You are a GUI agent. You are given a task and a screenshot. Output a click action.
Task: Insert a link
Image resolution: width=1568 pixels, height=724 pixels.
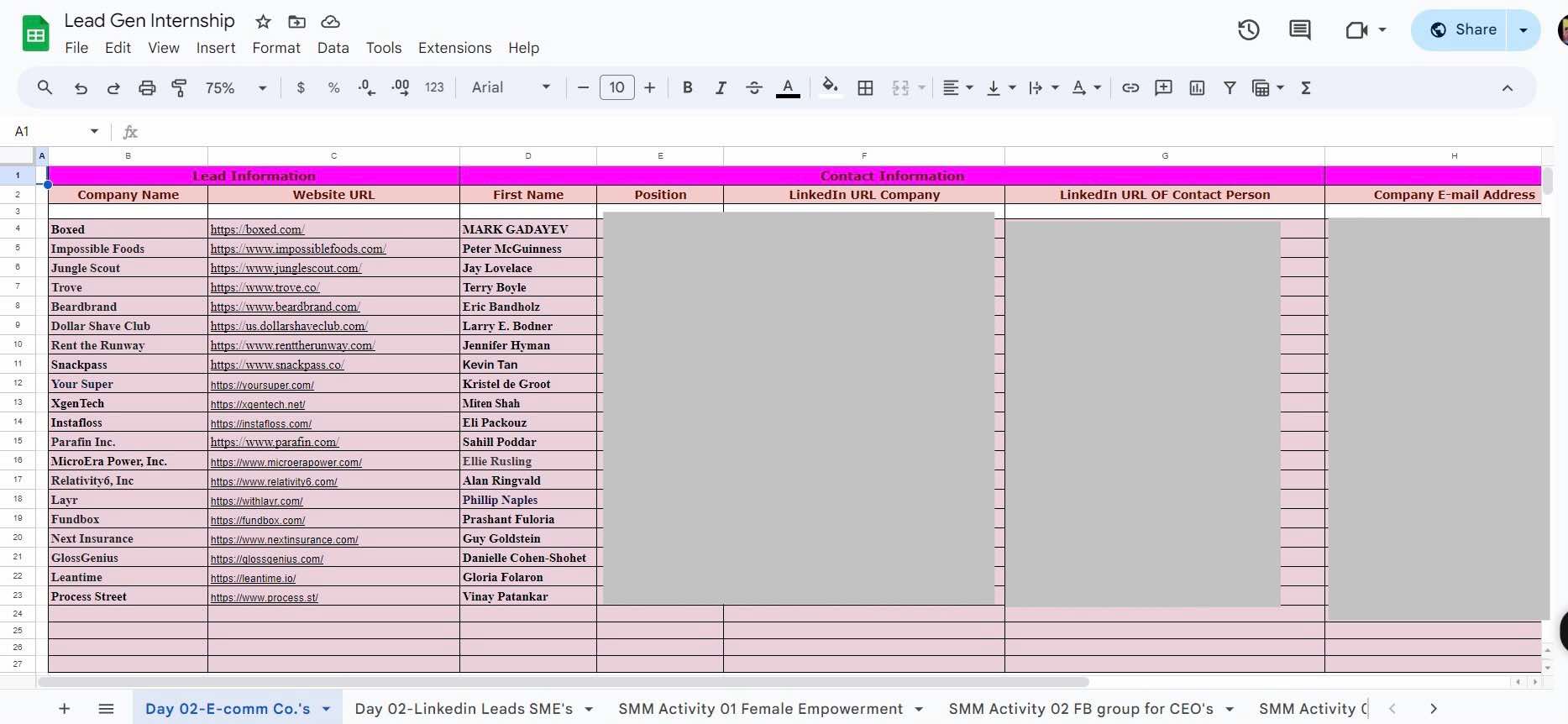pyautogui.click(x=1130, y=87)
